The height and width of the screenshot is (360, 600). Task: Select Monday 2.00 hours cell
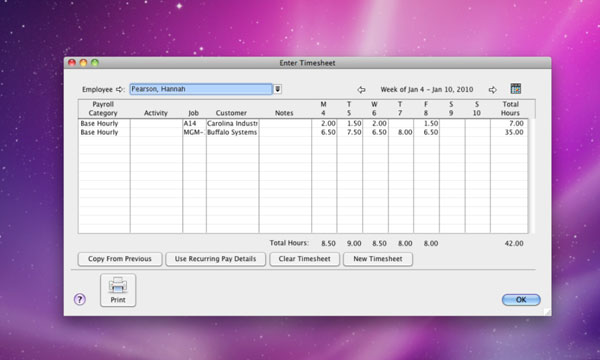click(324, 123)
